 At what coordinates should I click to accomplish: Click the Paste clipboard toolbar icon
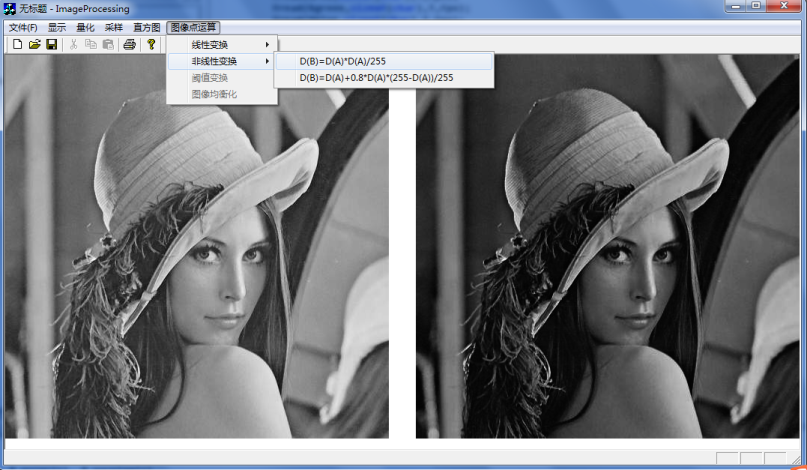(108, 44)
